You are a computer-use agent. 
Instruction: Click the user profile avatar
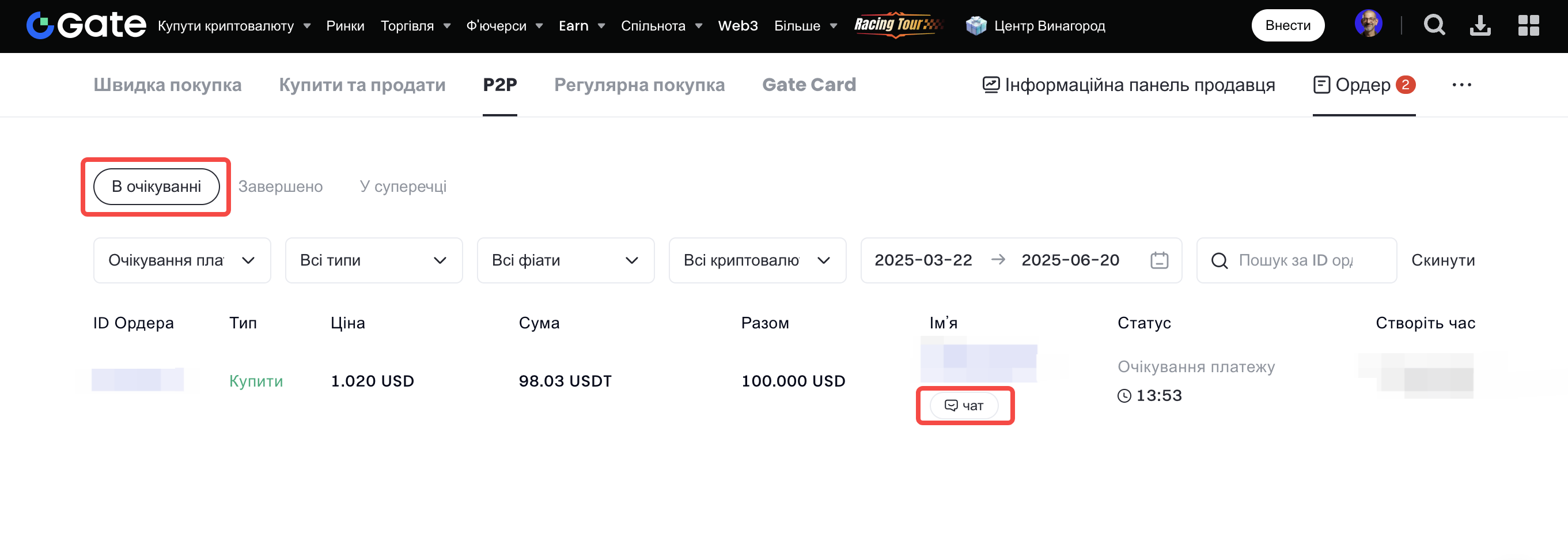(1368, 24)
